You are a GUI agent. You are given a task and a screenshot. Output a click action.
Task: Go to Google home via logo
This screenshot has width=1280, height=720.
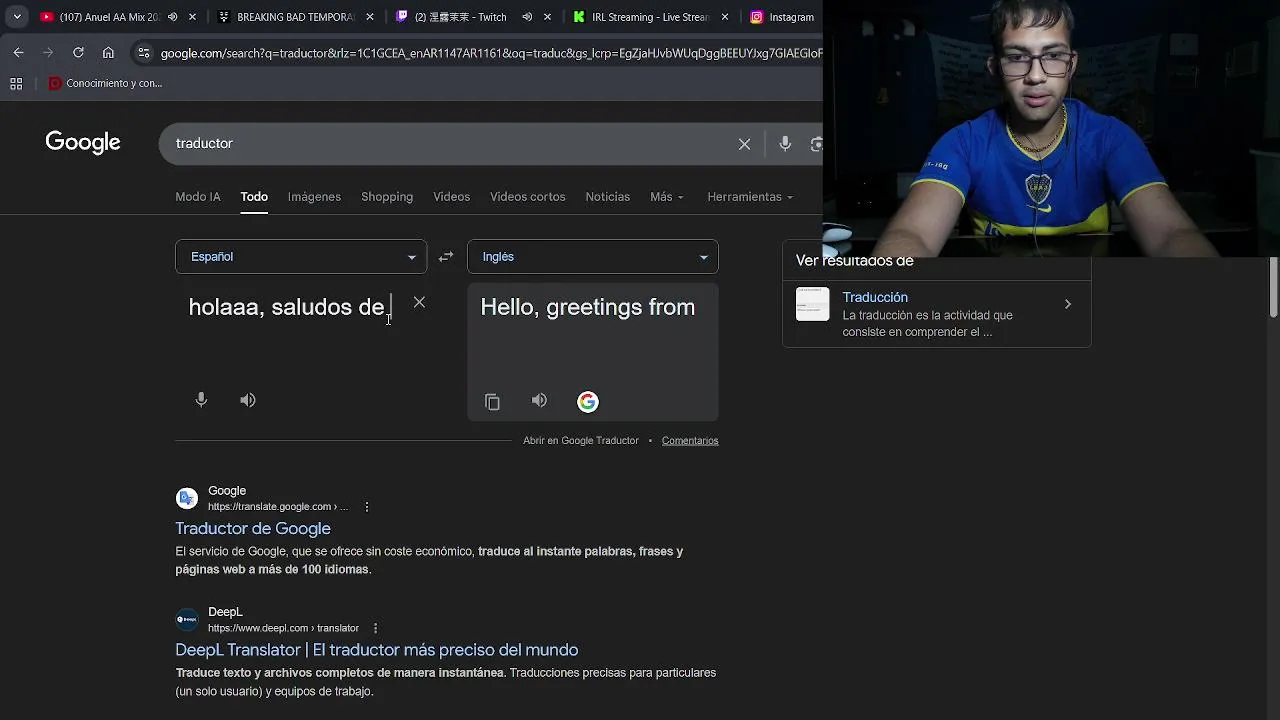[x=83, y=143]
